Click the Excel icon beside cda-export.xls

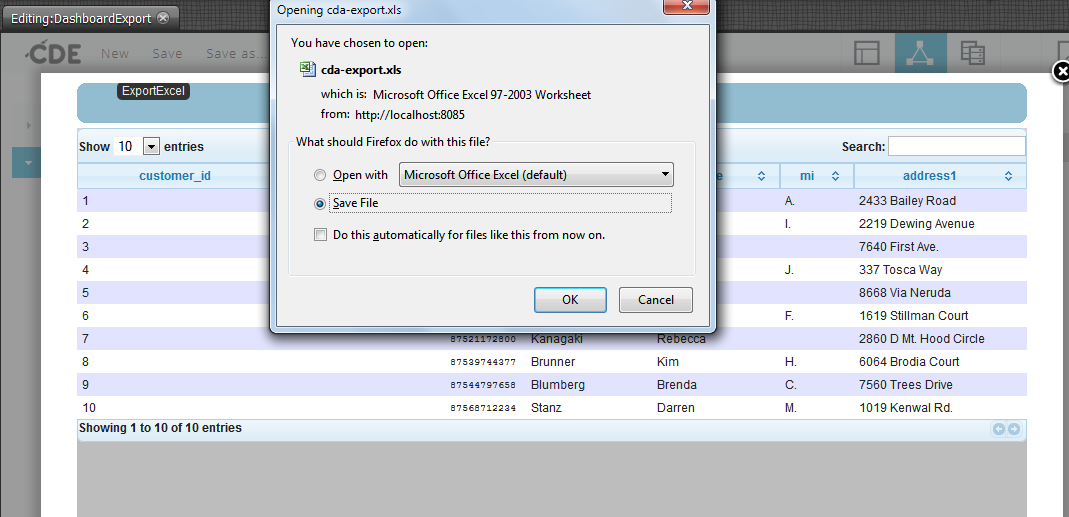click(x=307, y=69)
